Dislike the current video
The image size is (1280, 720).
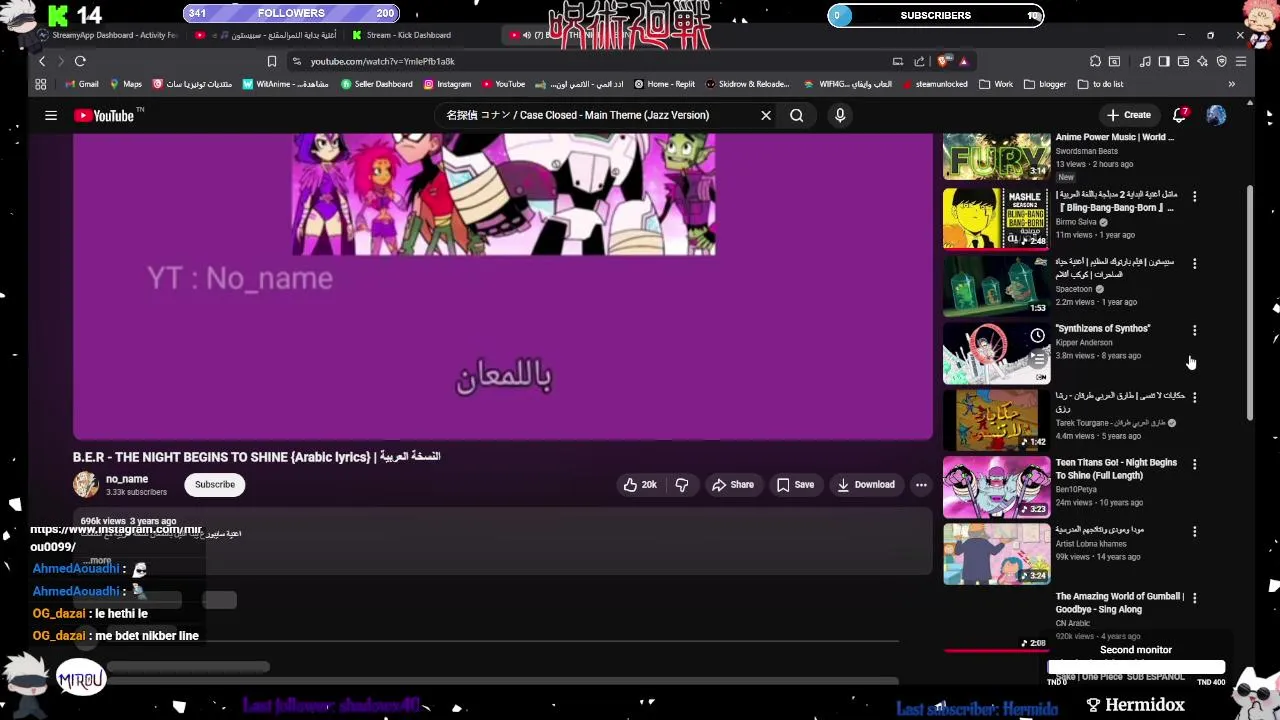click(682, 485)
